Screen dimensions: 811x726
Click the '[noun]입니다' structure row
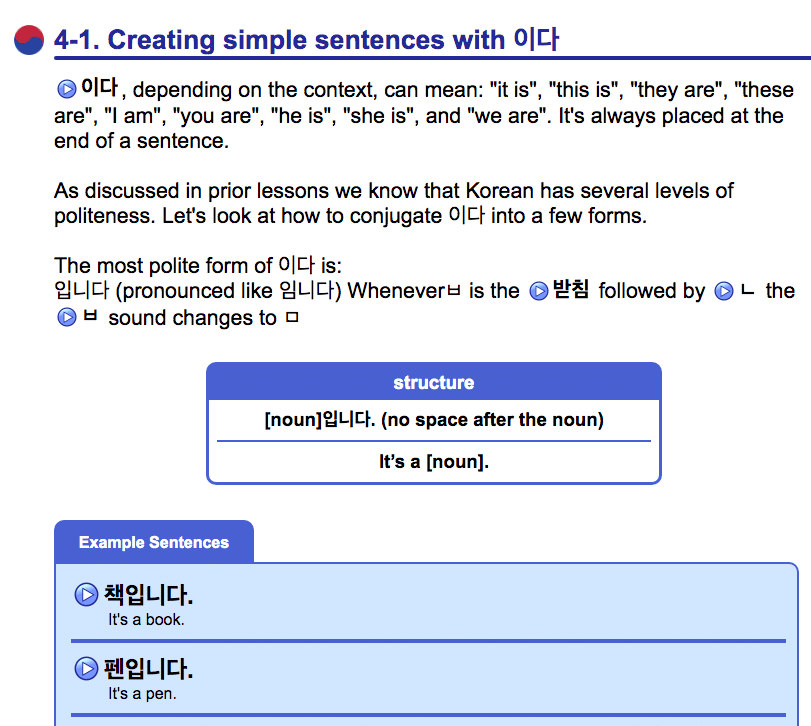click(433, 420)
